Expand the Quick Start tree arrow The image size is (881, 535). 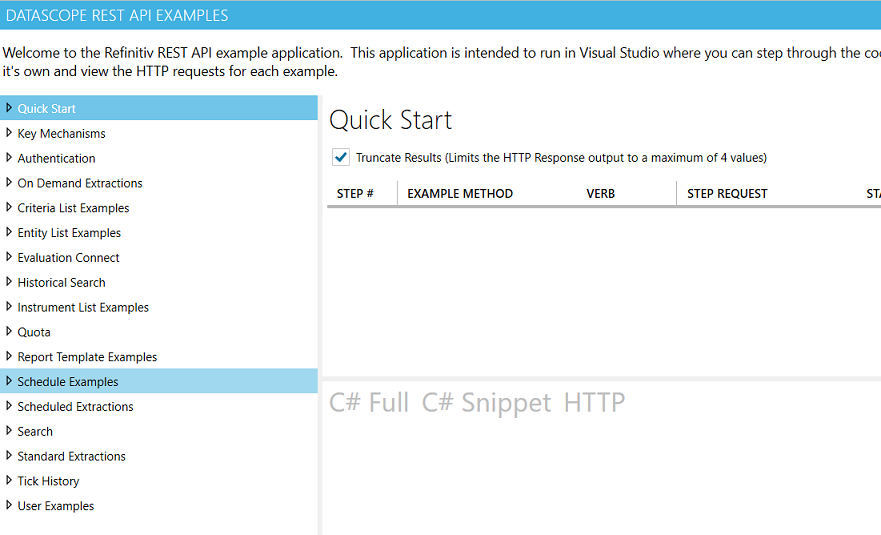(8, 107)
